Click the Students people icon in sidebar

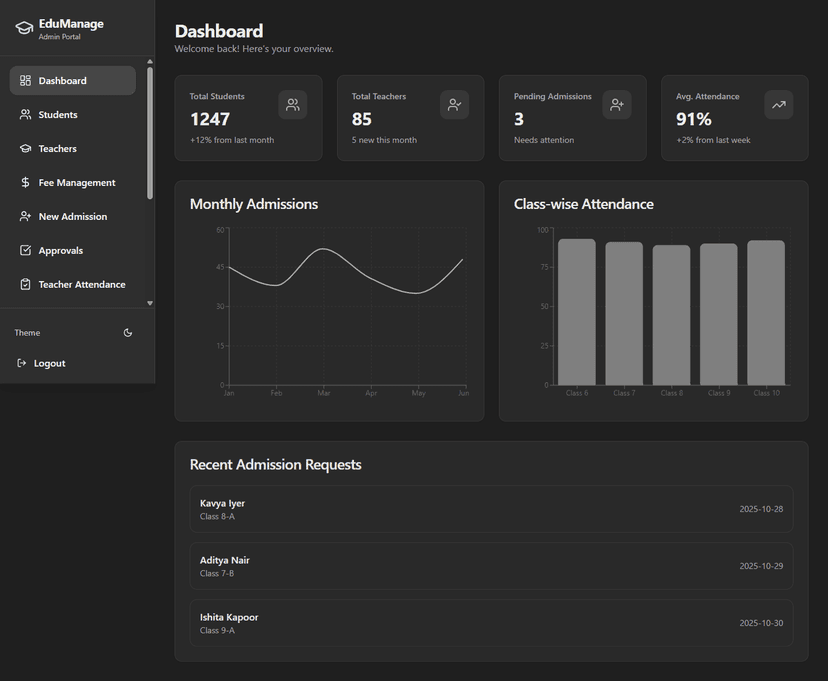[23, 114]
